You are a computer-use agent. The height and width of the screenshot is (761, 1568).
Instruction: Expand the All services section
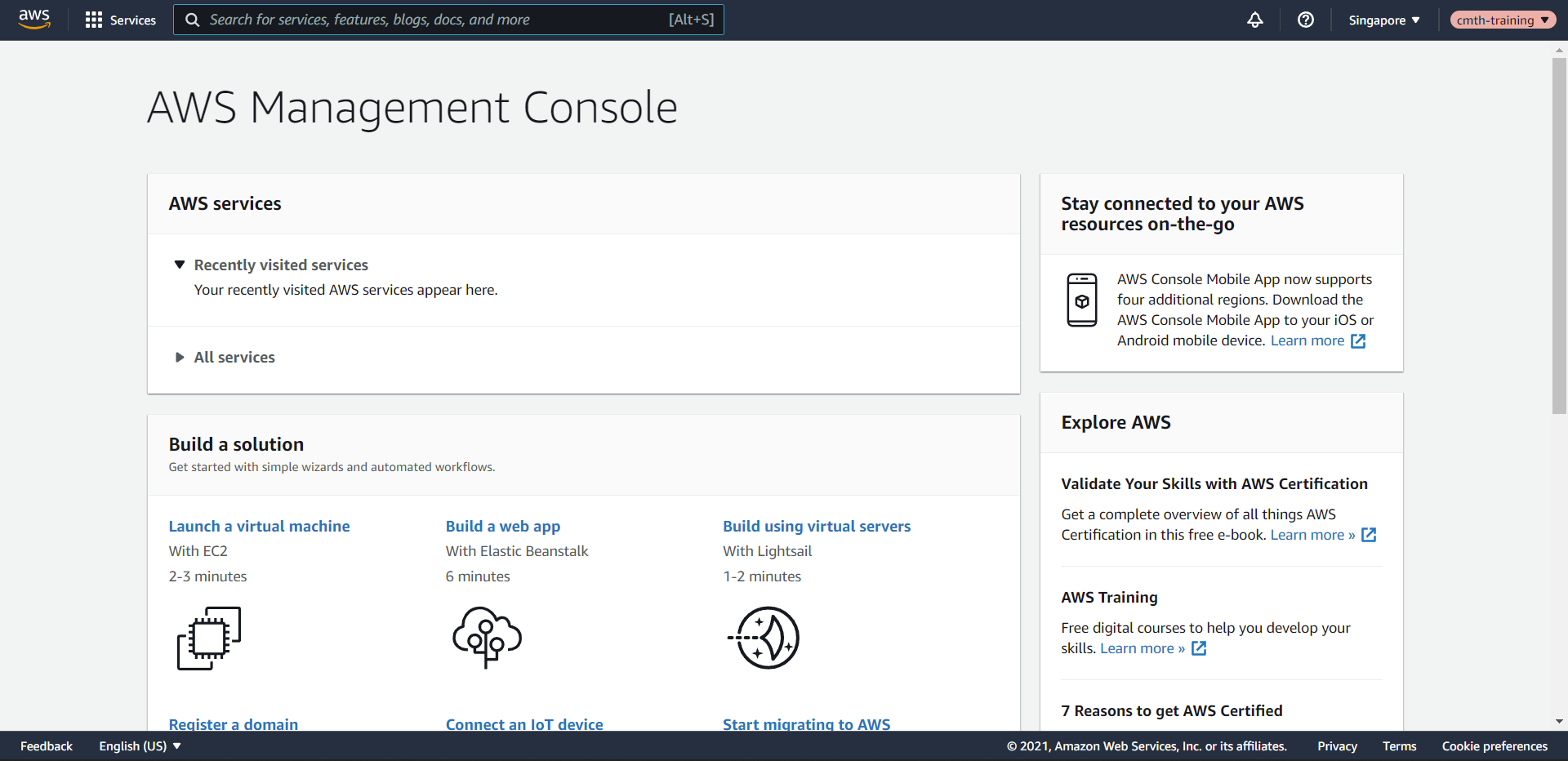click(180, 357)
